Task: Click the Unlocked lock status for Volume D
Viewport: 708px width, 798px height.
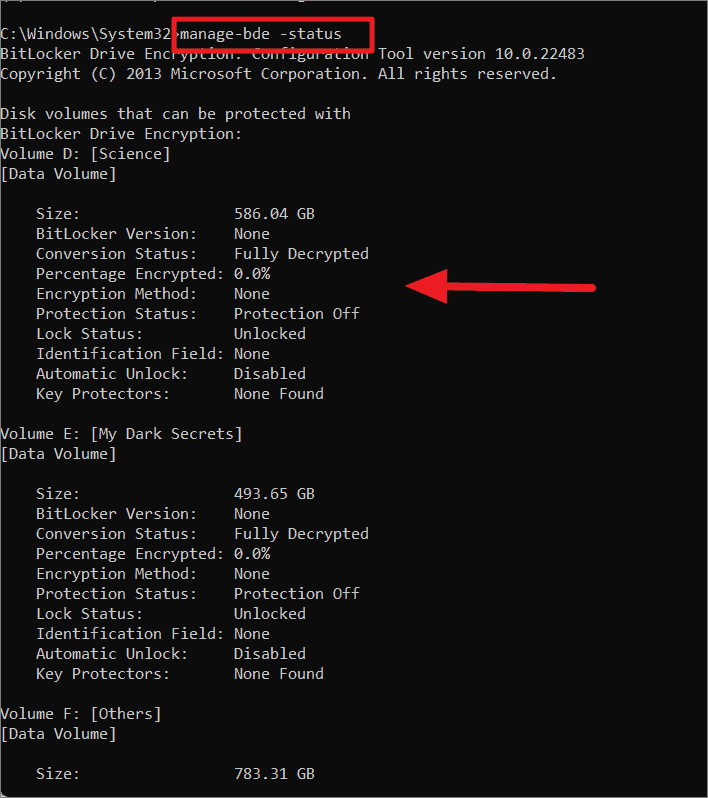Action: click(270, 334)
